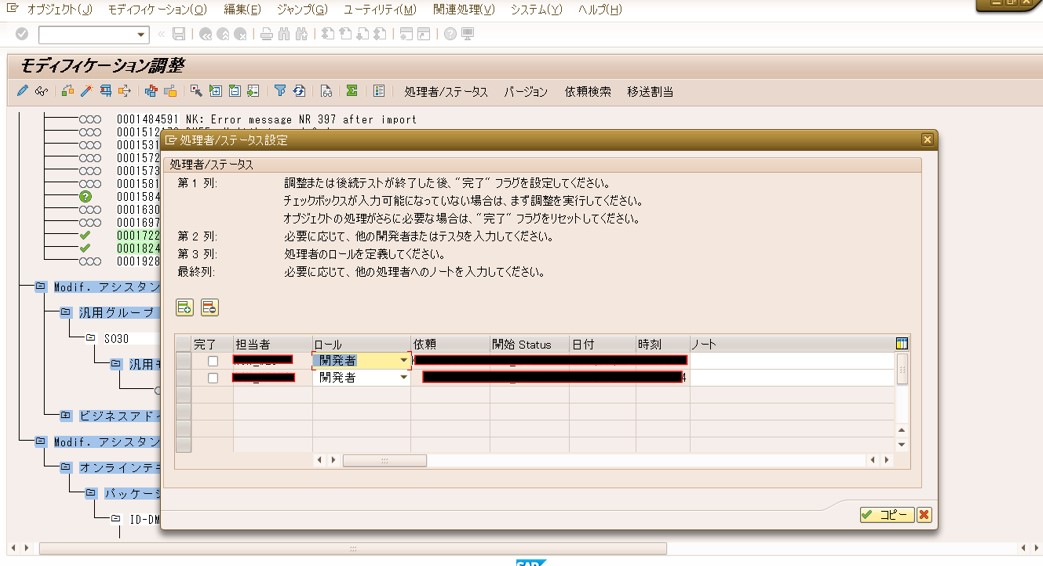
Task: Open the ロール dropdown in first row
Action: pyautogui.click(x=404, y=361)
